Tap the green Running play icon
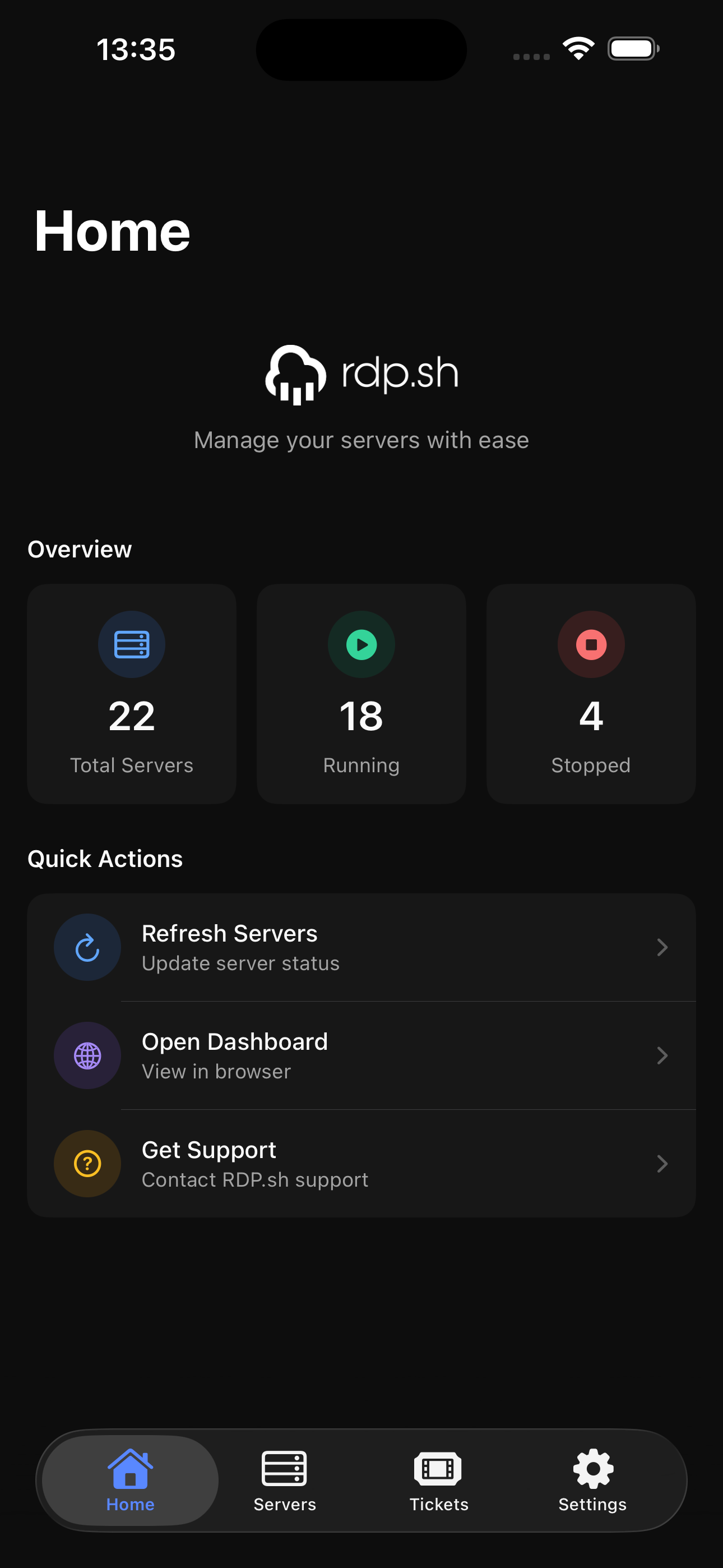723x1568 pixels. click(x=361, y=644)
